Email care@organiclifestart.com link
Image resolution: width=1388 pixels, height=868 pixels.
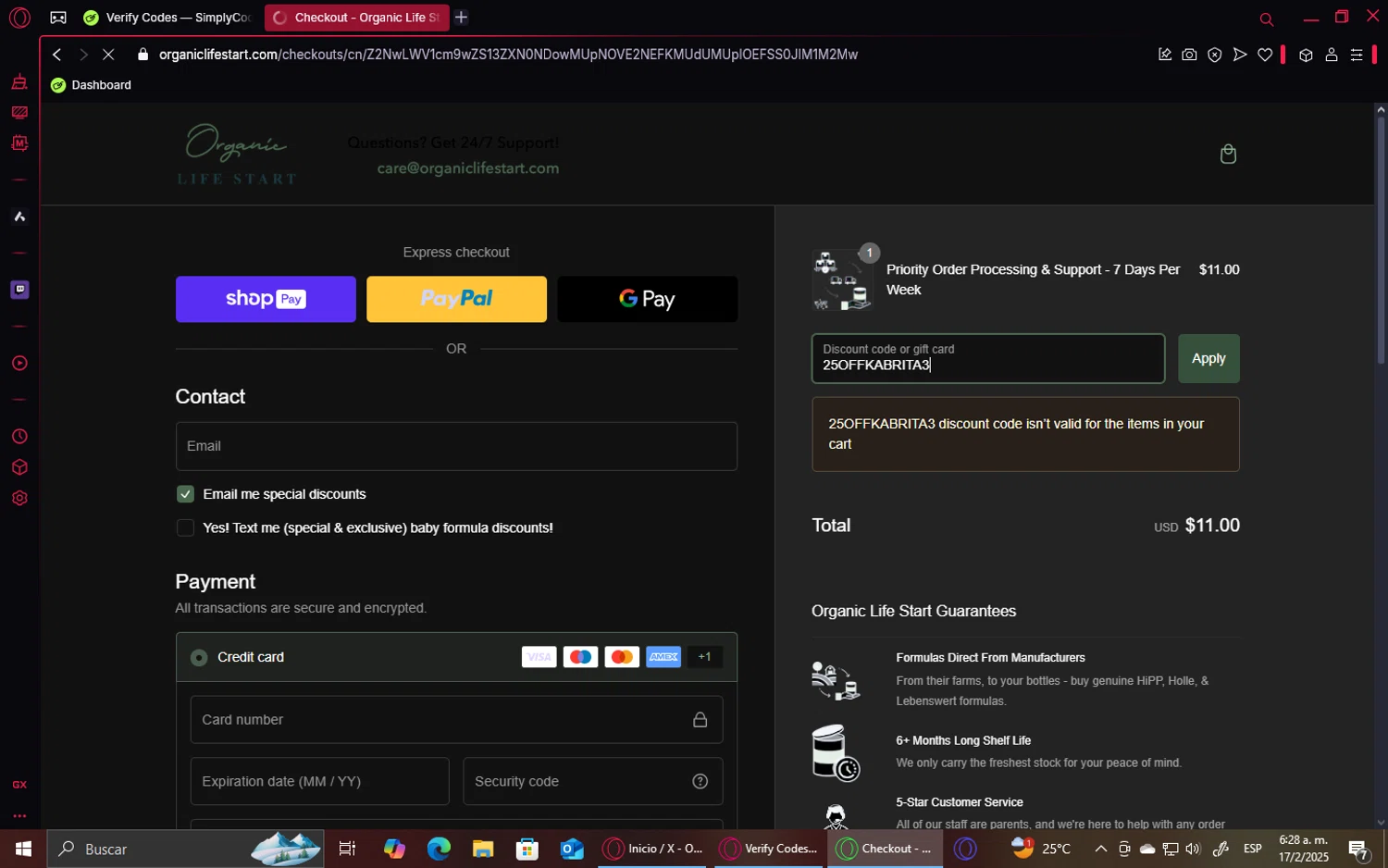pyautogui.click(x=468, y=168)
